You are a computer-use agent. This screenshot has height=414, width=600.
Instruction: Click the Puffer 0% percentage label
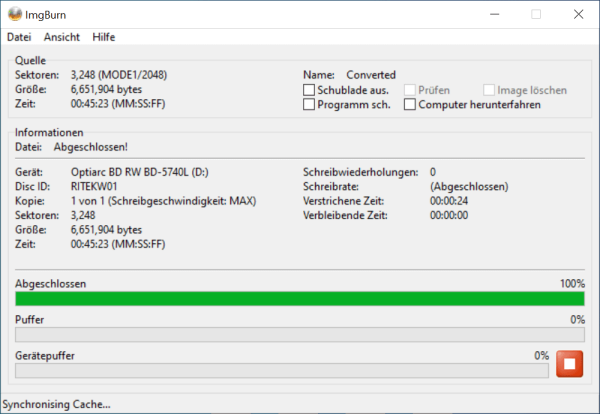(577, 319)
